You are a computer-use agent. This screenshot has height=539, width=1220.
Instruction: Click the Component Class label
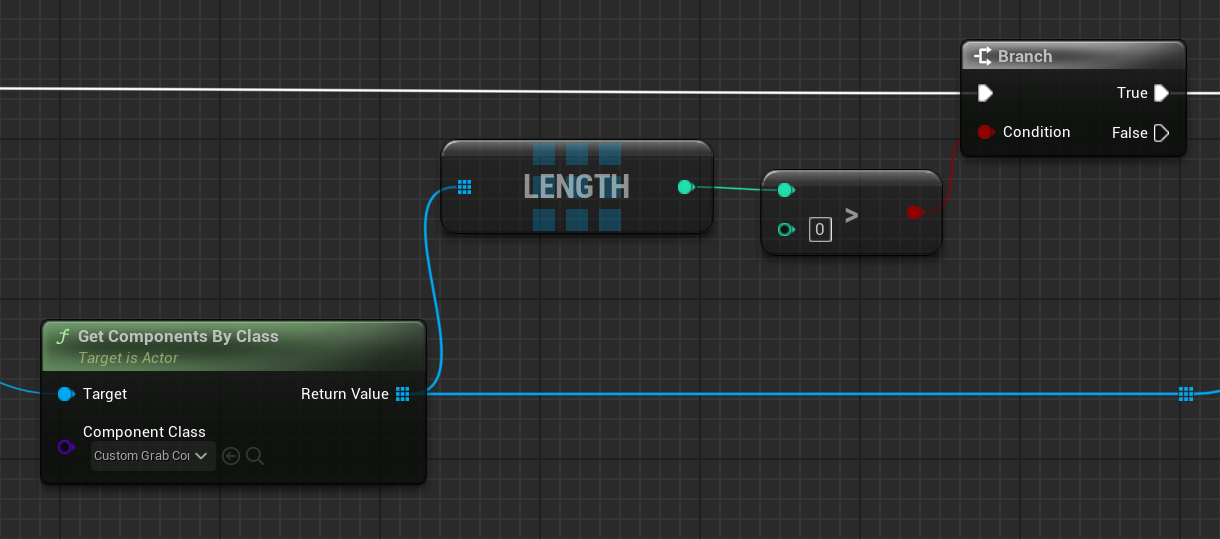coord(144,432)
